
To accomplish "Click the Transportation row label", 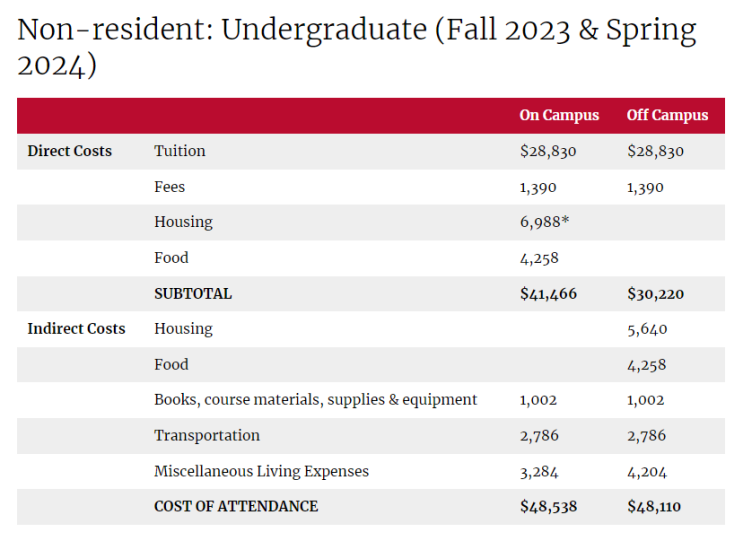I will point(207,435).
